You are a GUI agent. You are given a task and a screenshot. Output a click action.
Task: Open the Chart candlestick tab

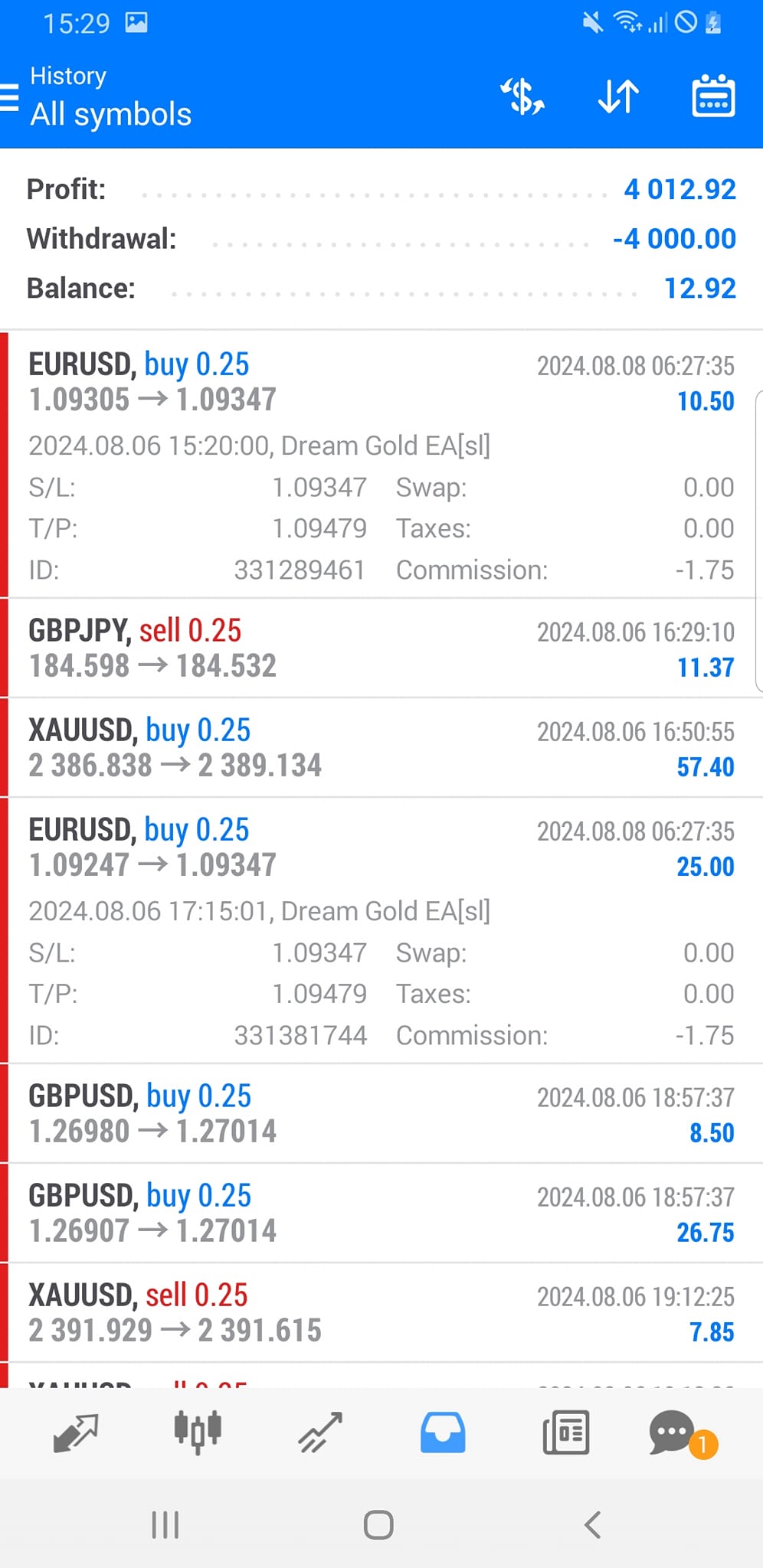click(x=198, y=1432)
